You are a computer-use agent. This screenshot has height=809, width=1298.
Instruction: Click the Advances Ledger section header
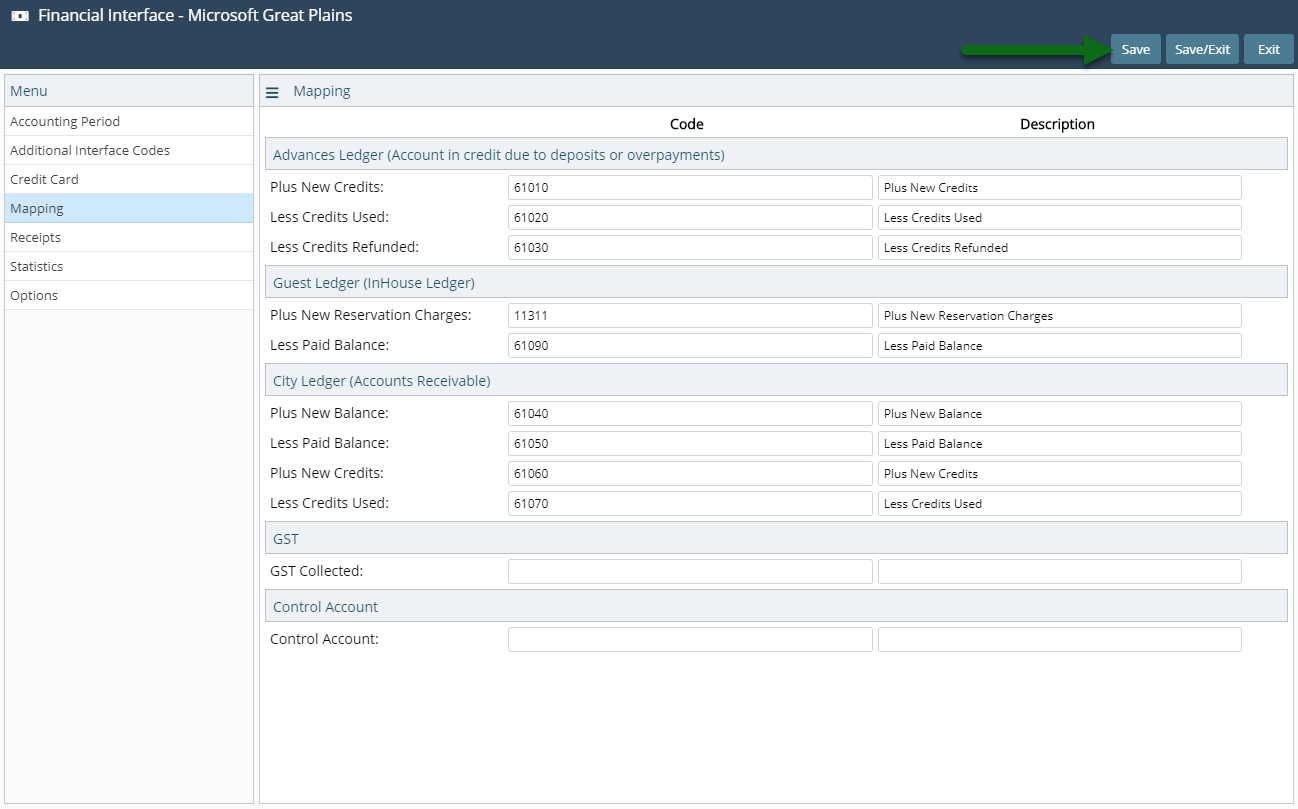[776, 155]
